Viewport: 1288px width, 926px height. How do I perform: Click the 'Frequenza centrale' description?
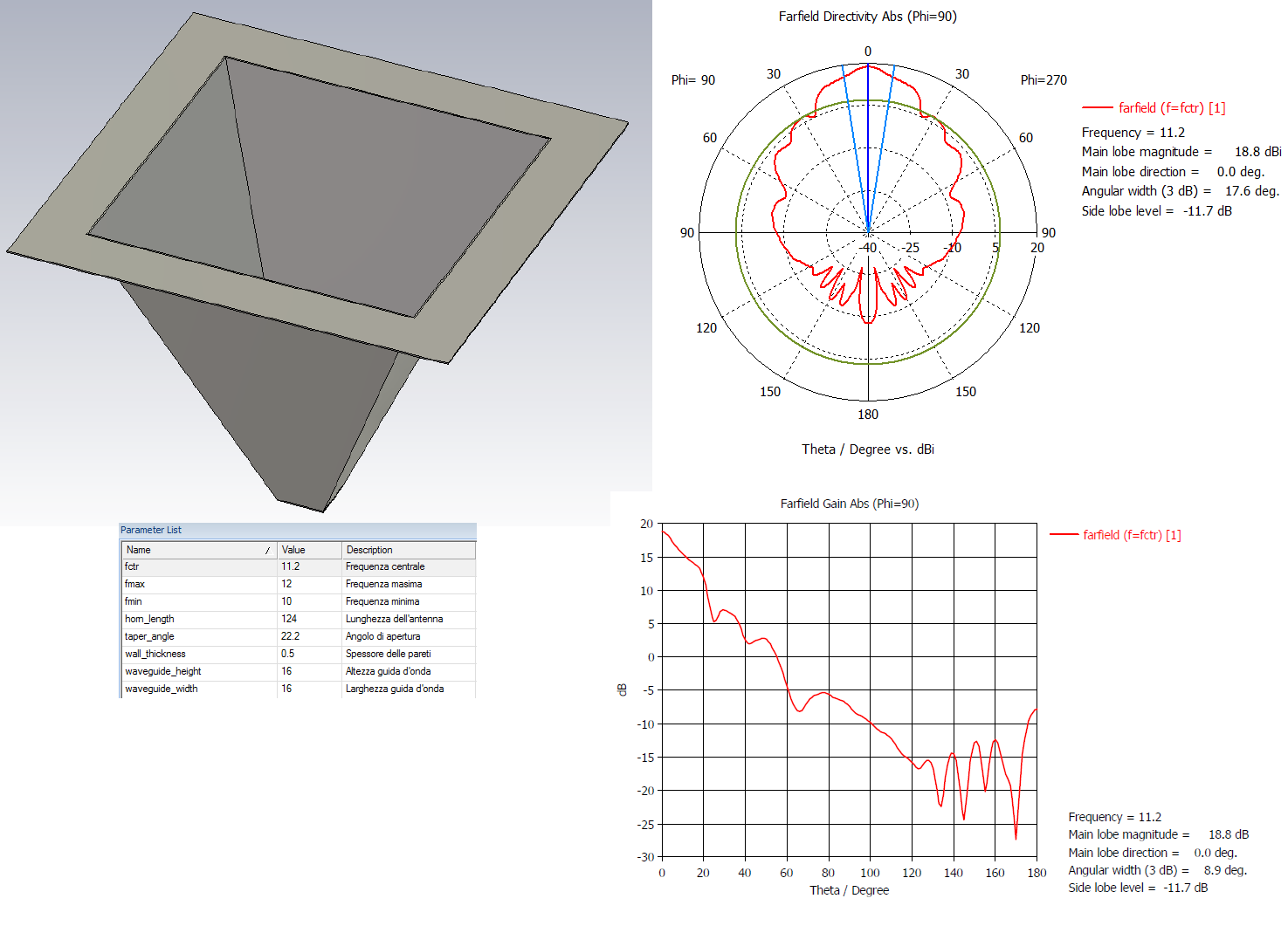click(x=385, y=566)
